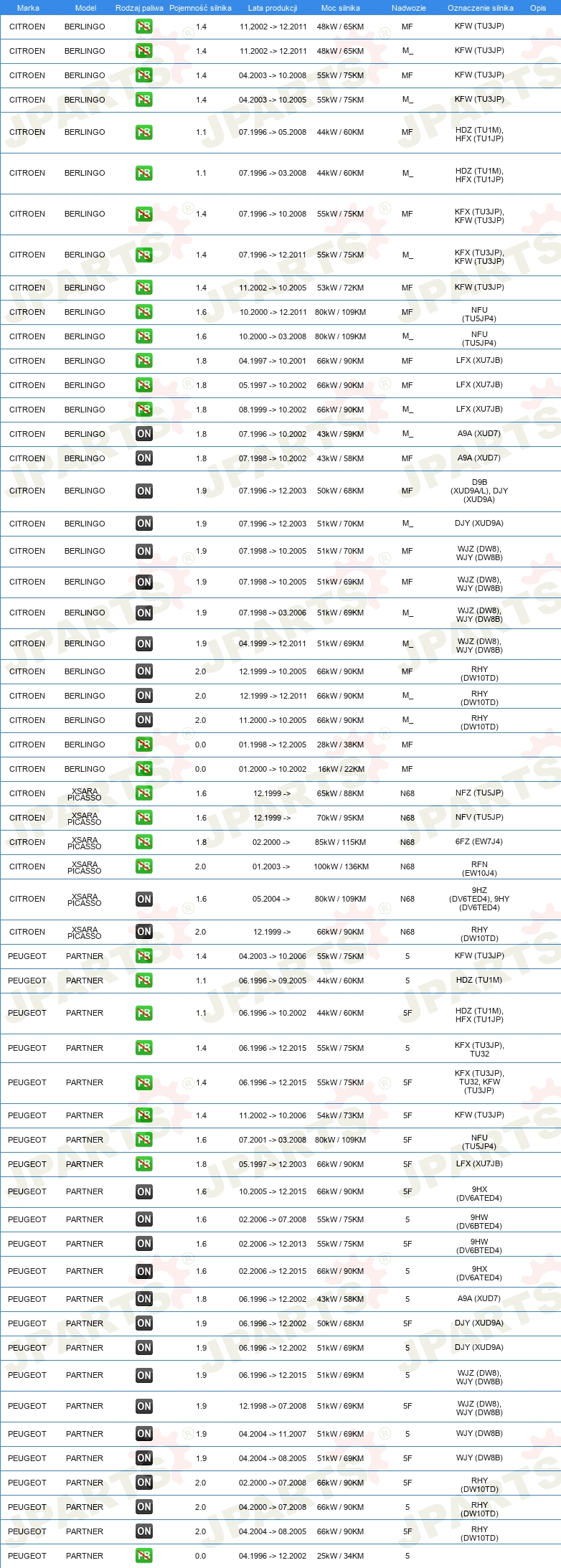Click the petrol icon in the Partner 07.2001 -> 03.2008 row
This screenshot has height=1568, width=561.
click(144, 1140)
